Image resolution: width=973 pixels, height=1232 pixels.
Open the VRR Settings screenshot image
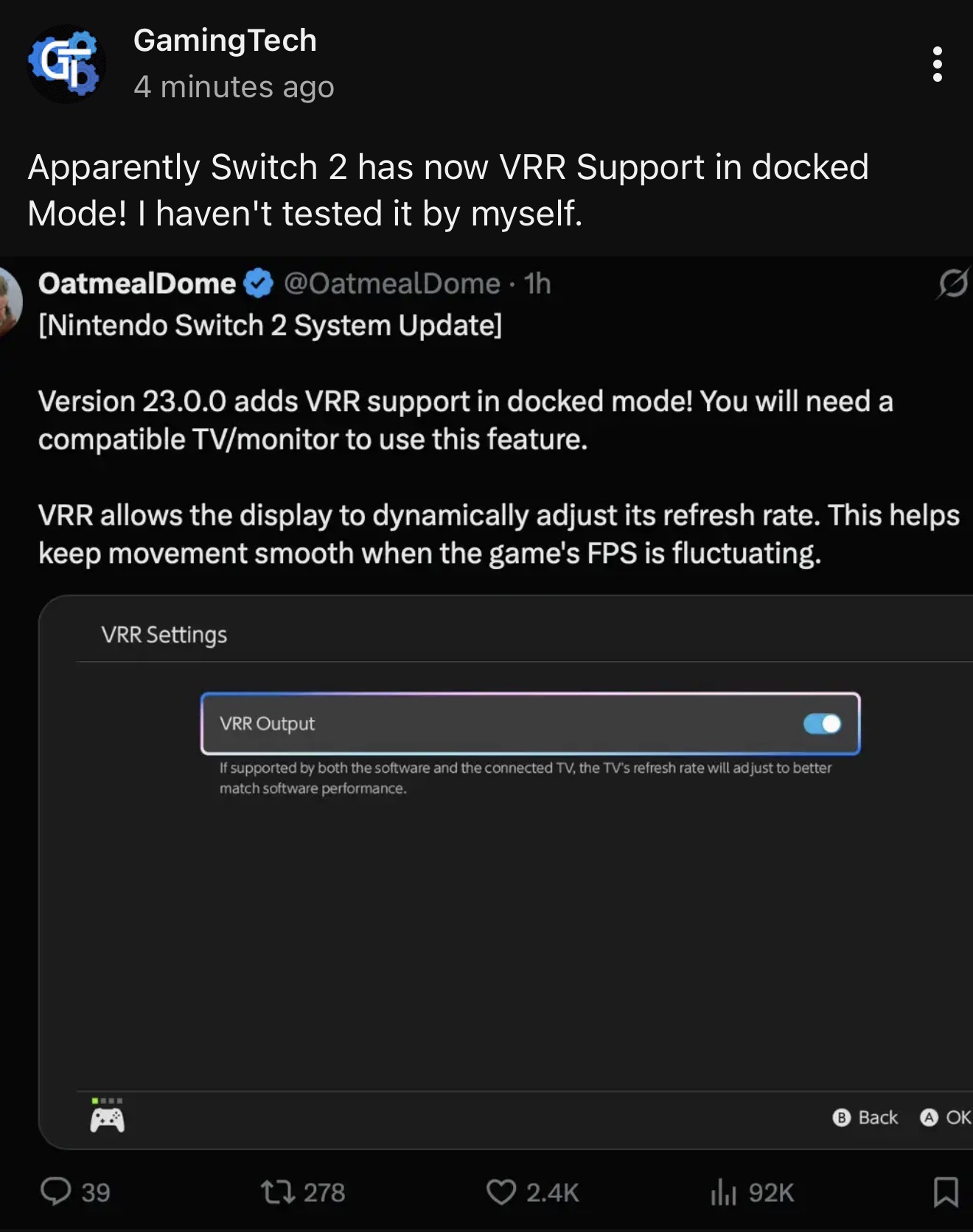tap(506, 872)
